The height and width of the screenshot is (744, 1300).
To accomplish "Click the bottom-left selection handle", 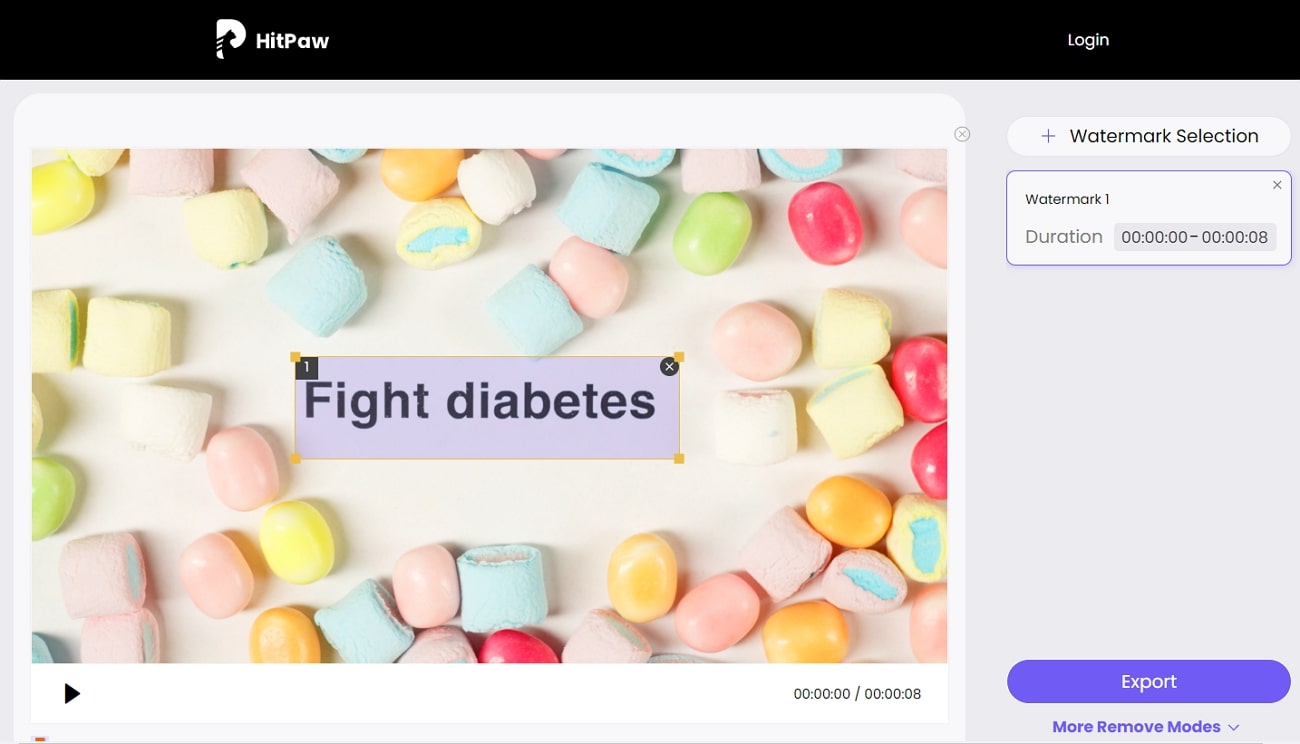I will pos(295,458).
